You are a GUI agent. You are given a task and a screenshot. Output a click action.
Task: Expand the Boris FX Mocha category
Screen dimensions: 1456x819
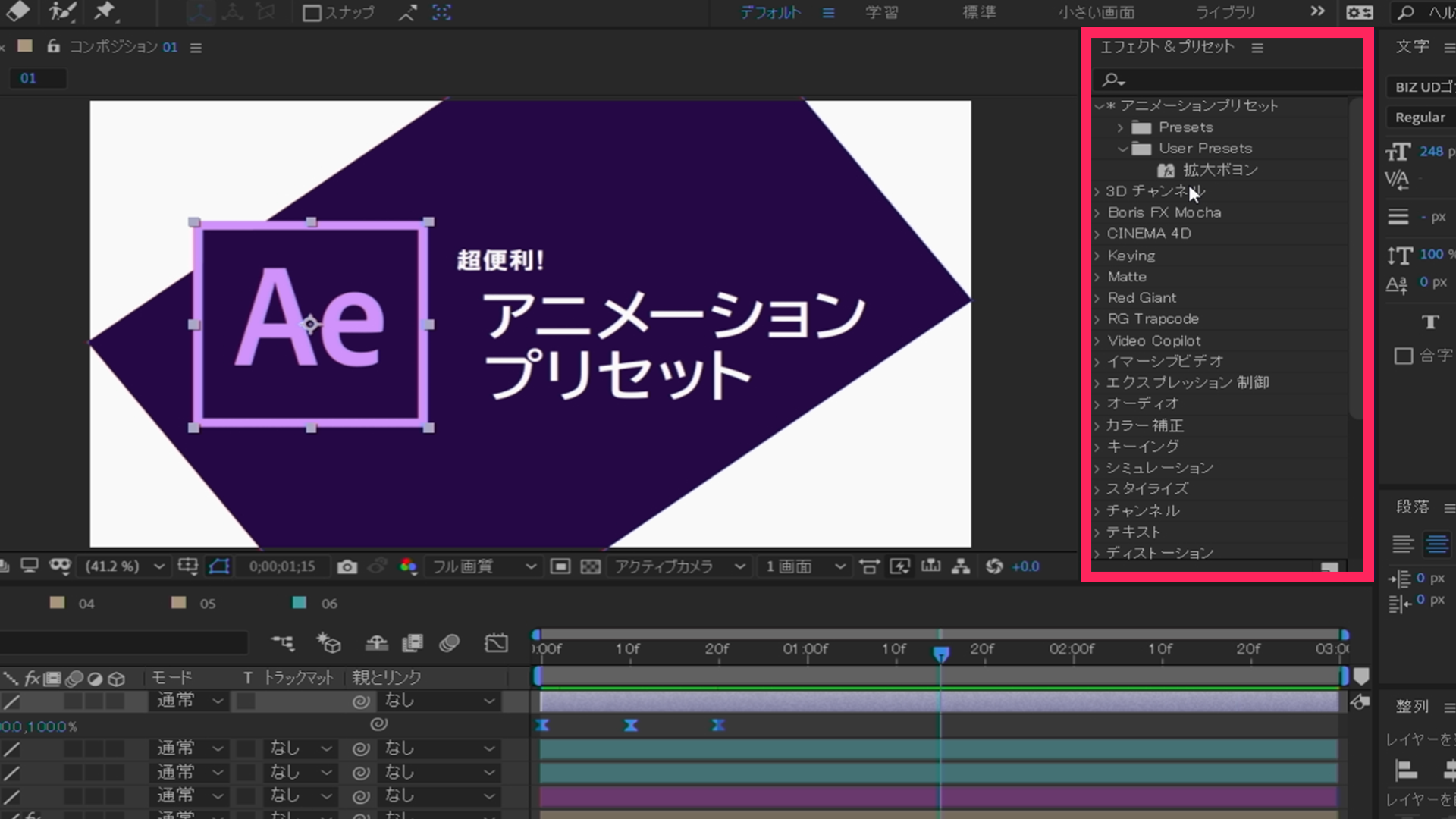click(1097, 213)
